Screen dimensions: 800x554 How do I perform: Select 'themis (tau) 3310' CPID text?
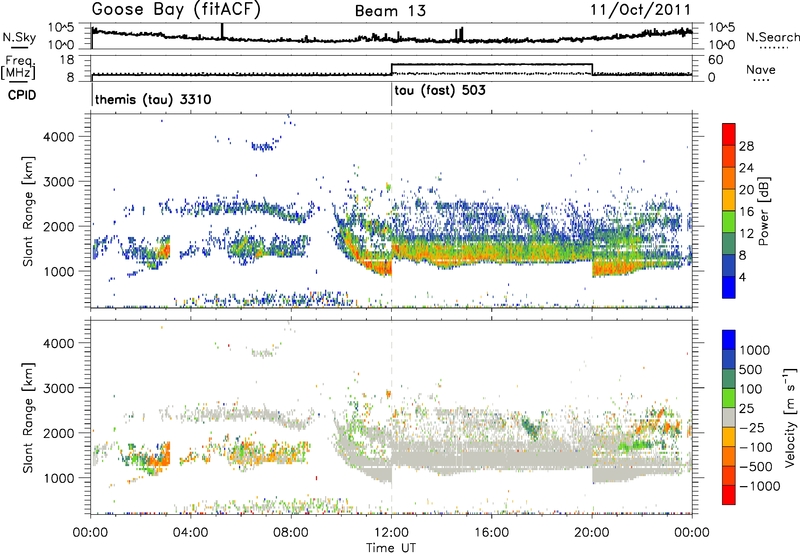pos(153,99)
